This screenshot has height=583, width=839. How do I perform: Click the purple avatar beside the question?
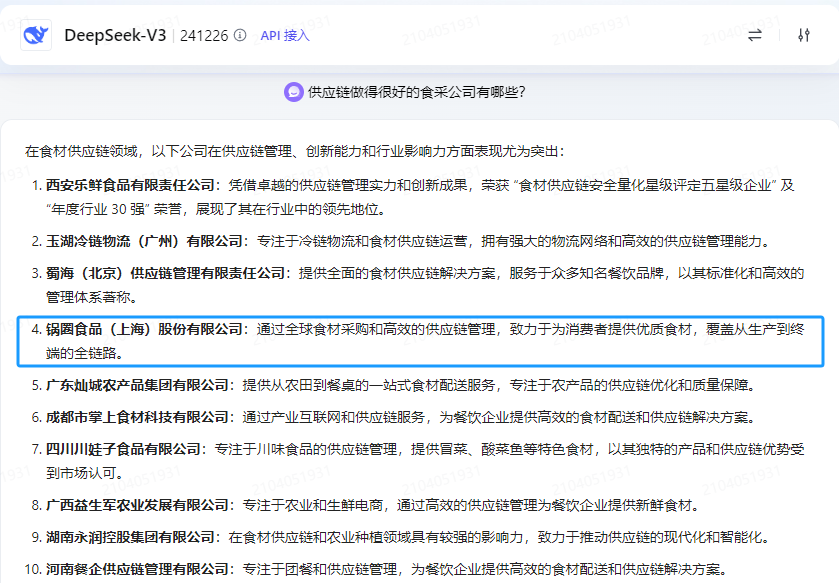point(294,92)
